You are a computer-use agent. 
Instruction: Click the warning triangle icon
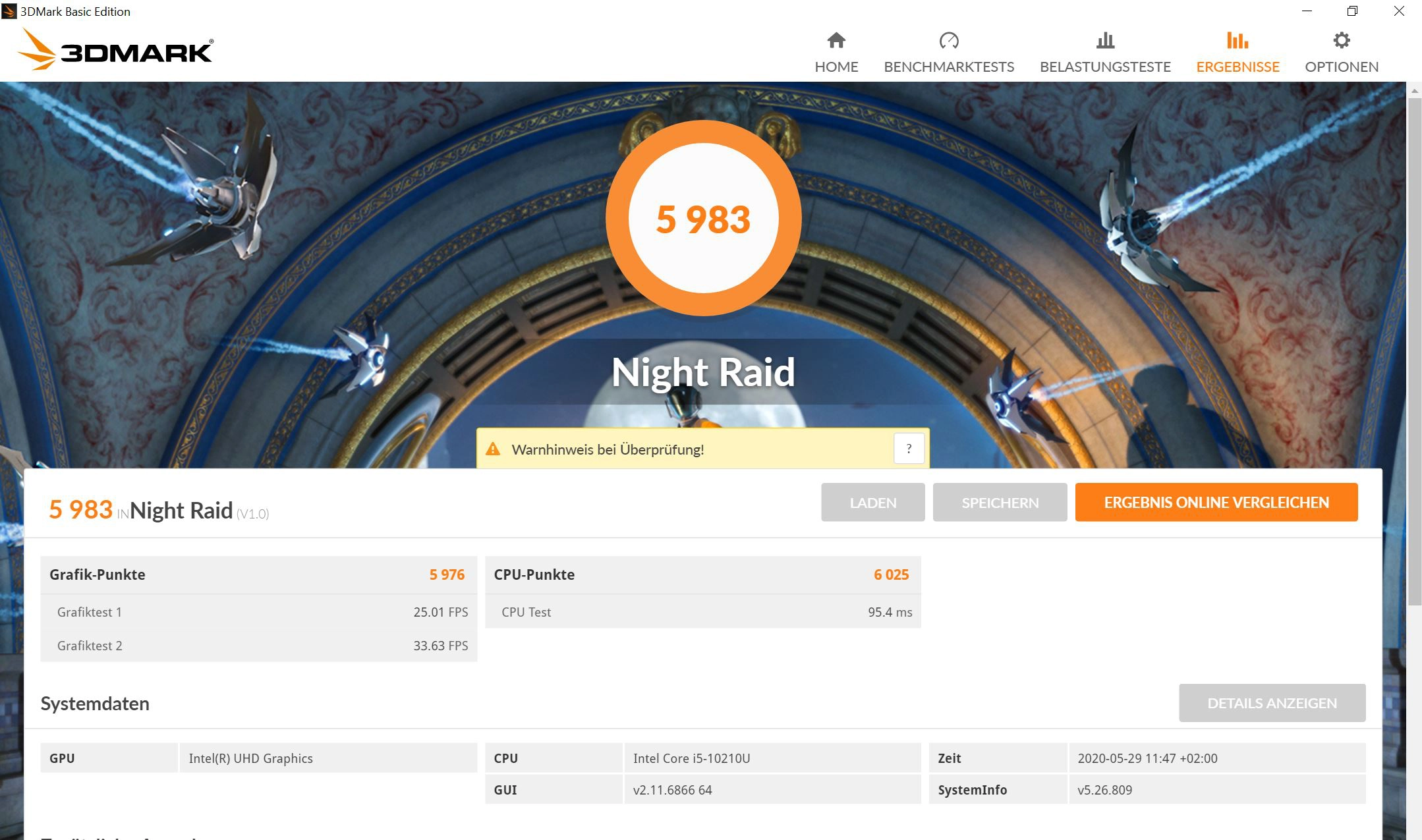493,449
